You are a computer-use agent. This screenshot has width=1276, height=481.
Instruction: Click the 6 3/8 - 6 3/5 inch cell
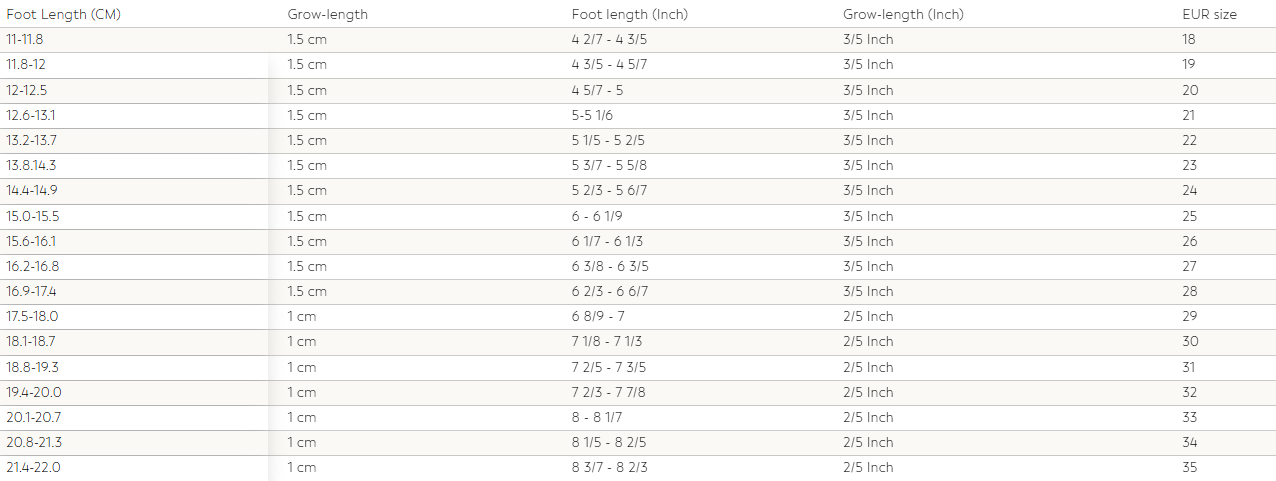click(x=610, y=266)
